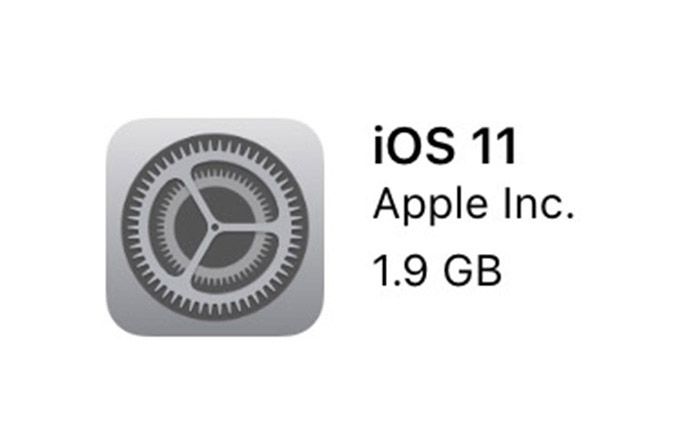Click the Settings gear app icon
Viewport: 684px width, 432px height.
coord(215,227)
